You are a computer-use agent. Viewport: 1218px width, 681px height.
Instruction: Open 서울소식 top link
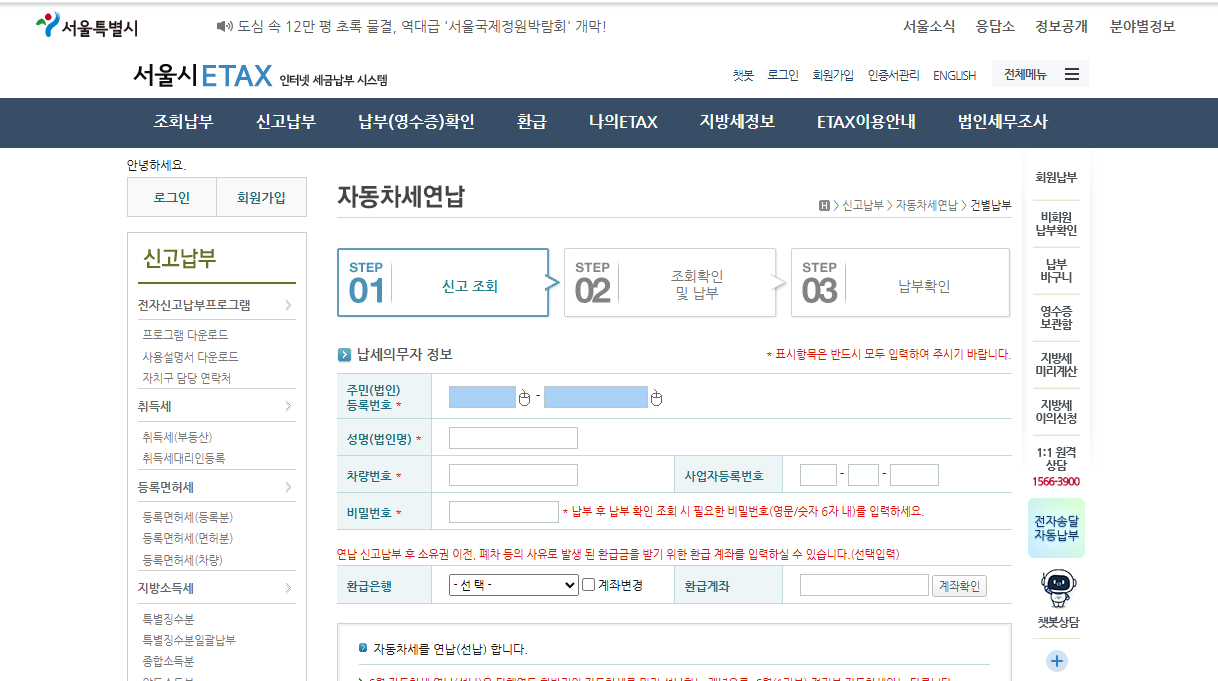929,26
